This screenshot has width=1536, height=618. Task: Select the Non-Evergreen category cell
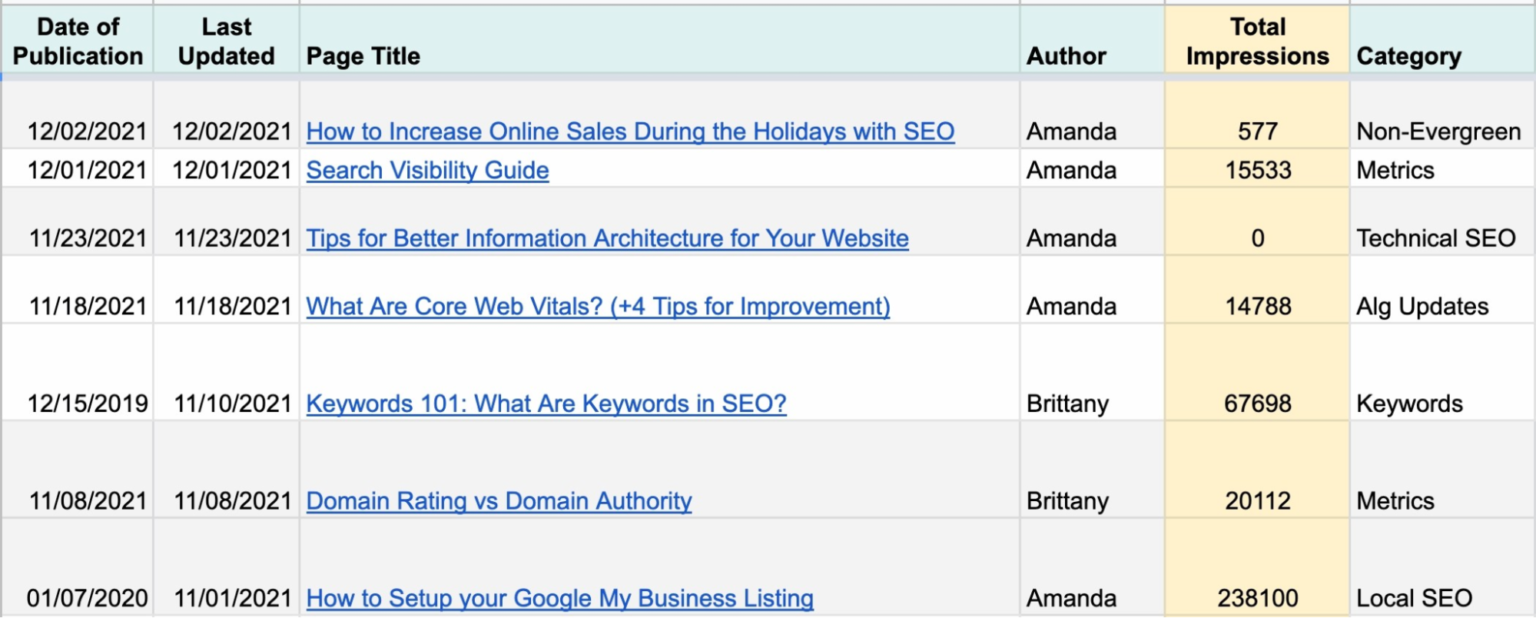tap(1438, 131)
